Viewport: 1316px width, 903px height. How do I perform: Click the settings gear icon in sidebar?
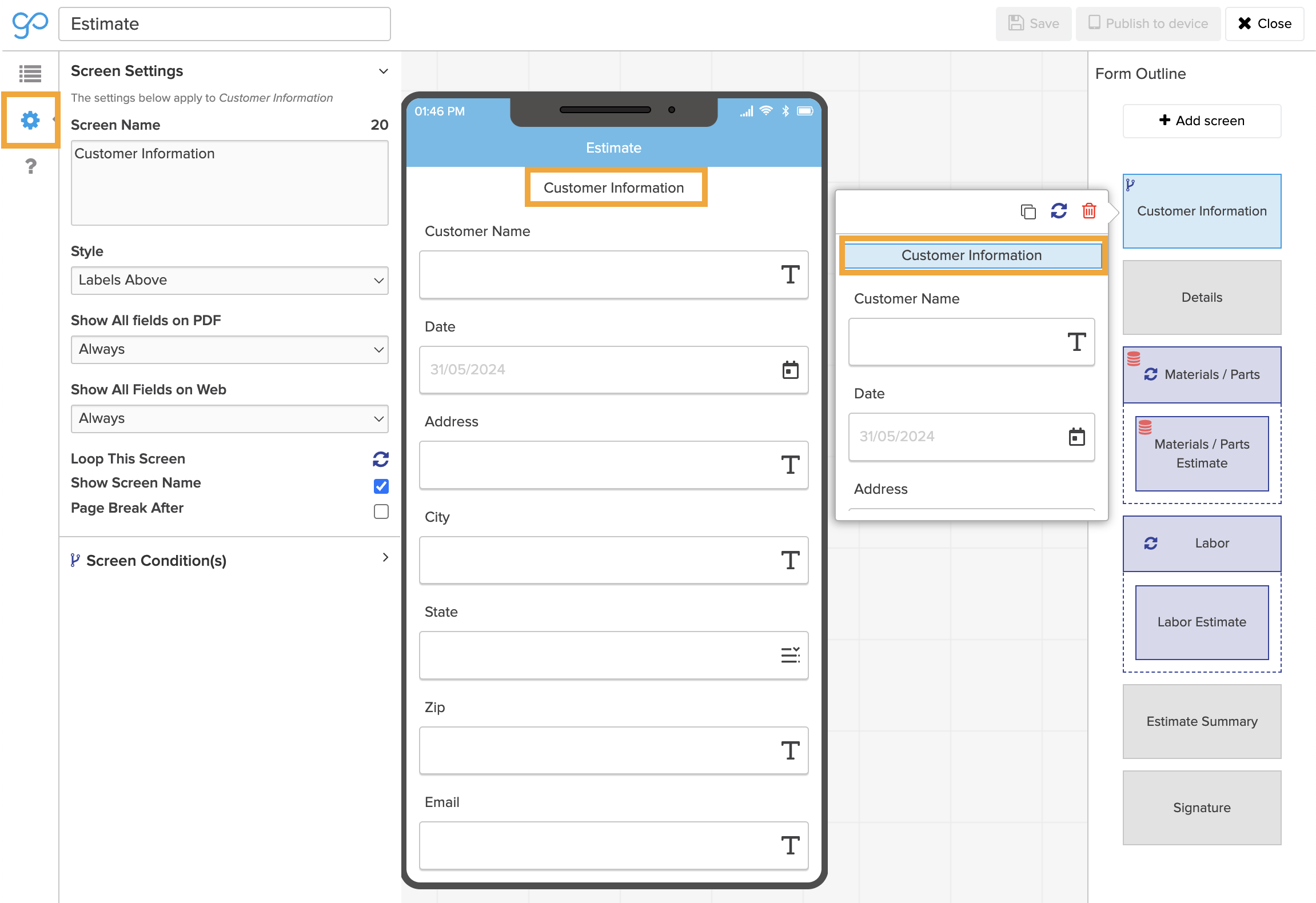tap(30, 120)
